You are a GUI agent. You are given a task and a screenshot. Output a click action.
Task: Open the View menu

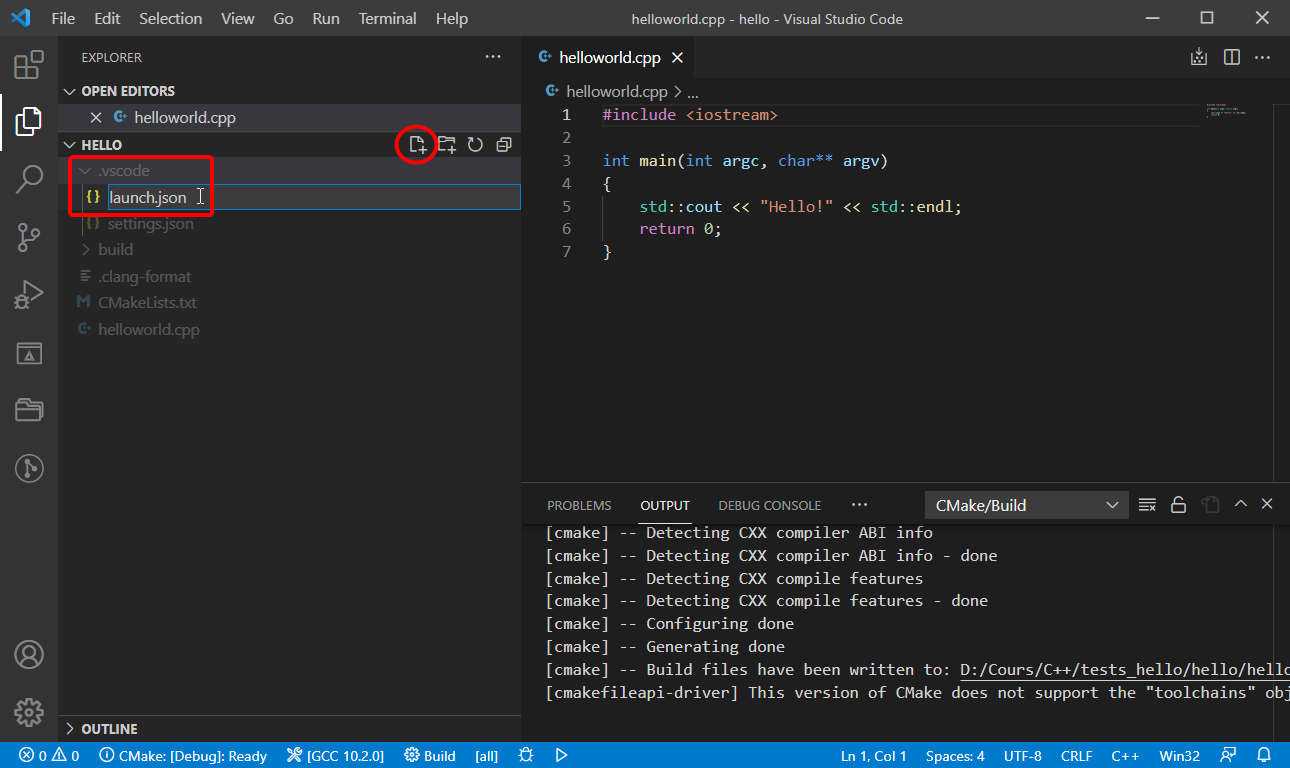pyautogui.click(x=238, y=18)
